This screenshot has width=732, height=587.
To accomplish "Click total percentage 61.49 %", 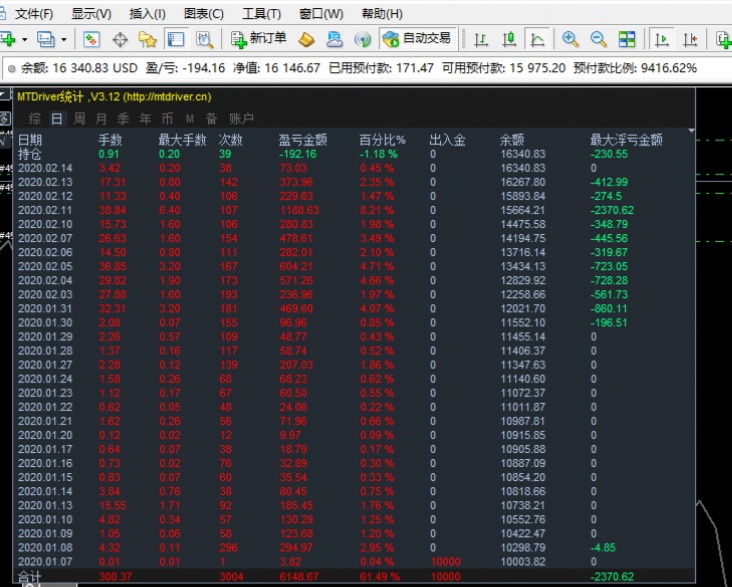I will click(x=380, y=577).
